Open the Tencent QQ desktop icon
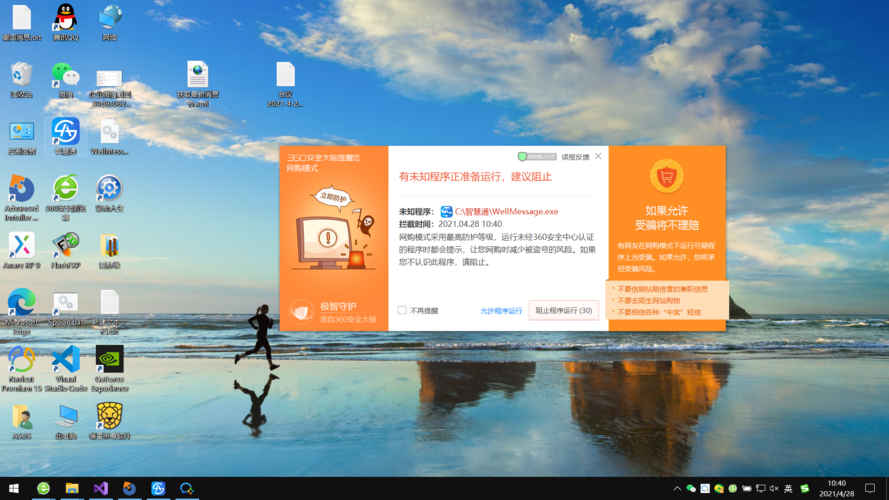 [66, 18]
